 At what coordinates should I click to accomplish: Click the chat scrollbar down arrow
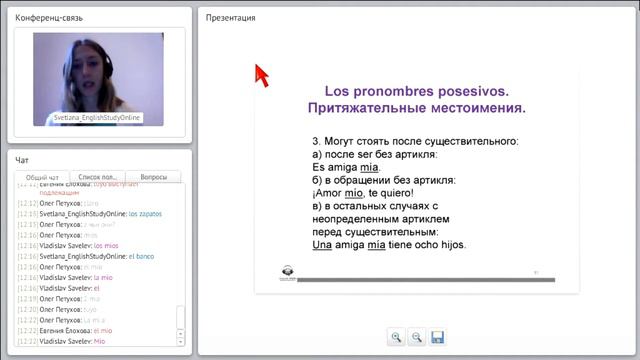pyautogui.click(x=180, y=342)
